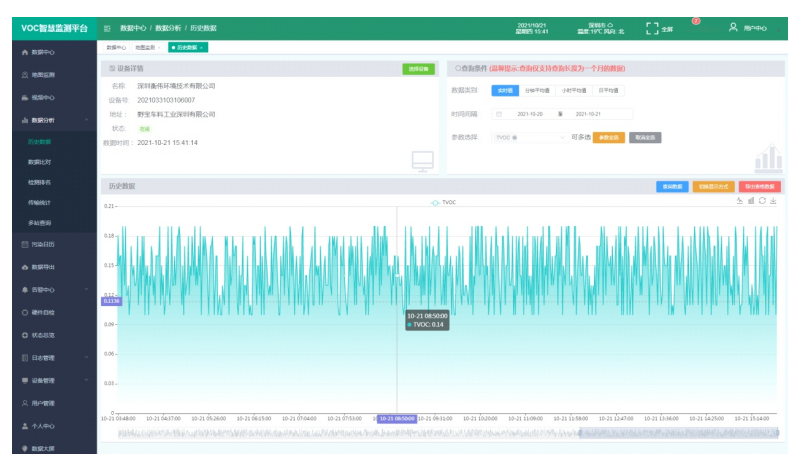Image resolution: width=803 pixels, height=467 pixels.
Task: Click the weather info in header
Action: (x=601, y=28)
